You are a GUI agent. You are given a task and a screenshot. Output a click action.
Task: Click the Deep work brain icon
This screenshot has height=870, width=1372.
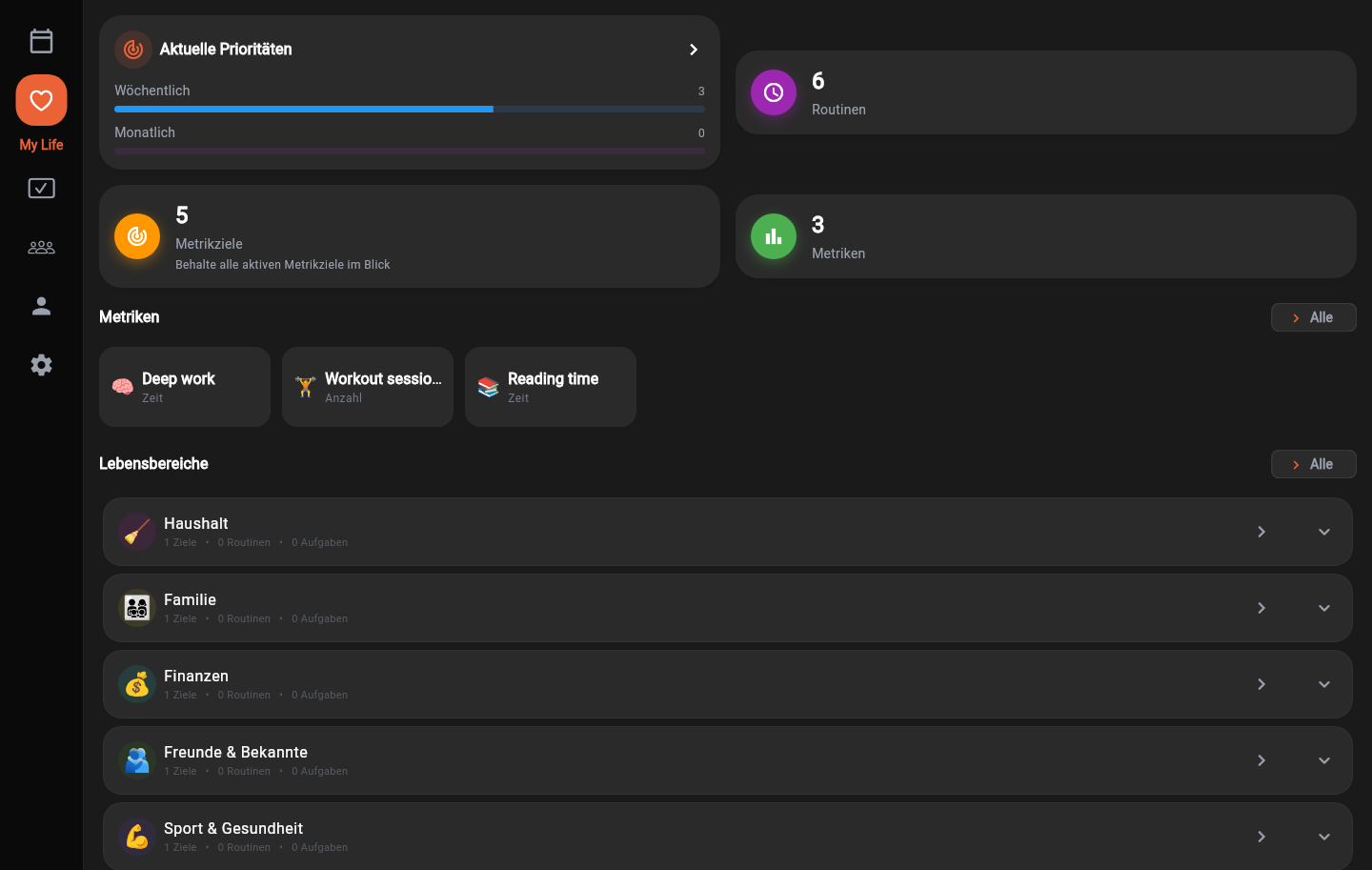[123, 387]
